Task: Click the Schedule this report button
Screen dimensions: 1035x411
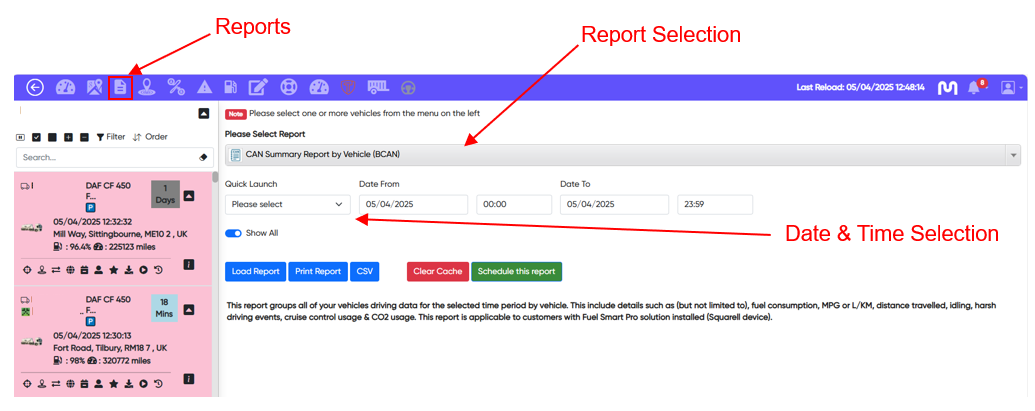Action: click(516, 271)
